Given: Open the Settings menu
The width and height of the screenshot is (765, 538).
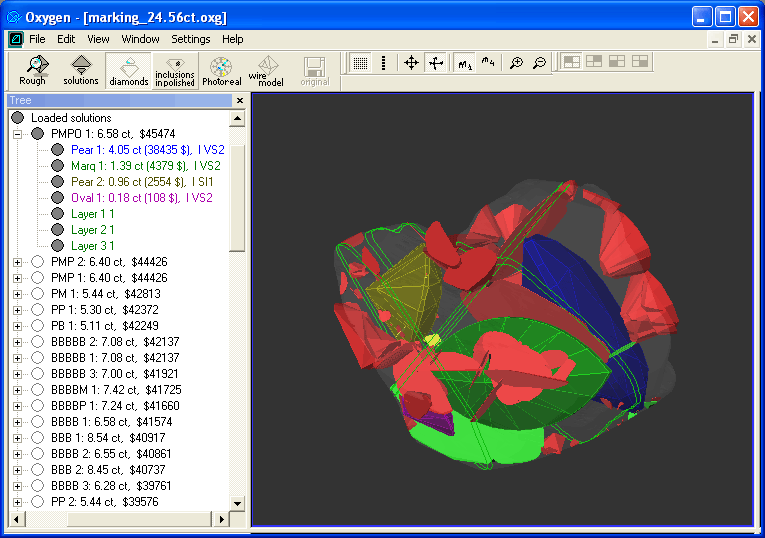Looking at the screenshot, I should [190, 39].
